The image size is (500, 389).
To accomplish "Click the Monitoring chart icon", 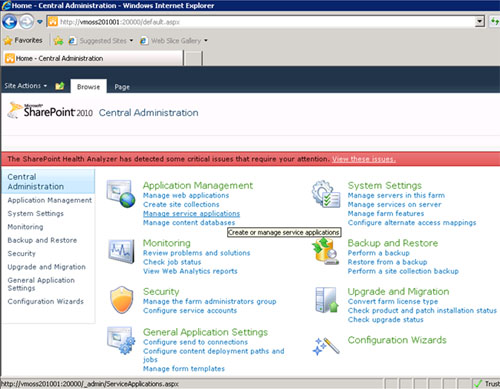I will [121, 251].
